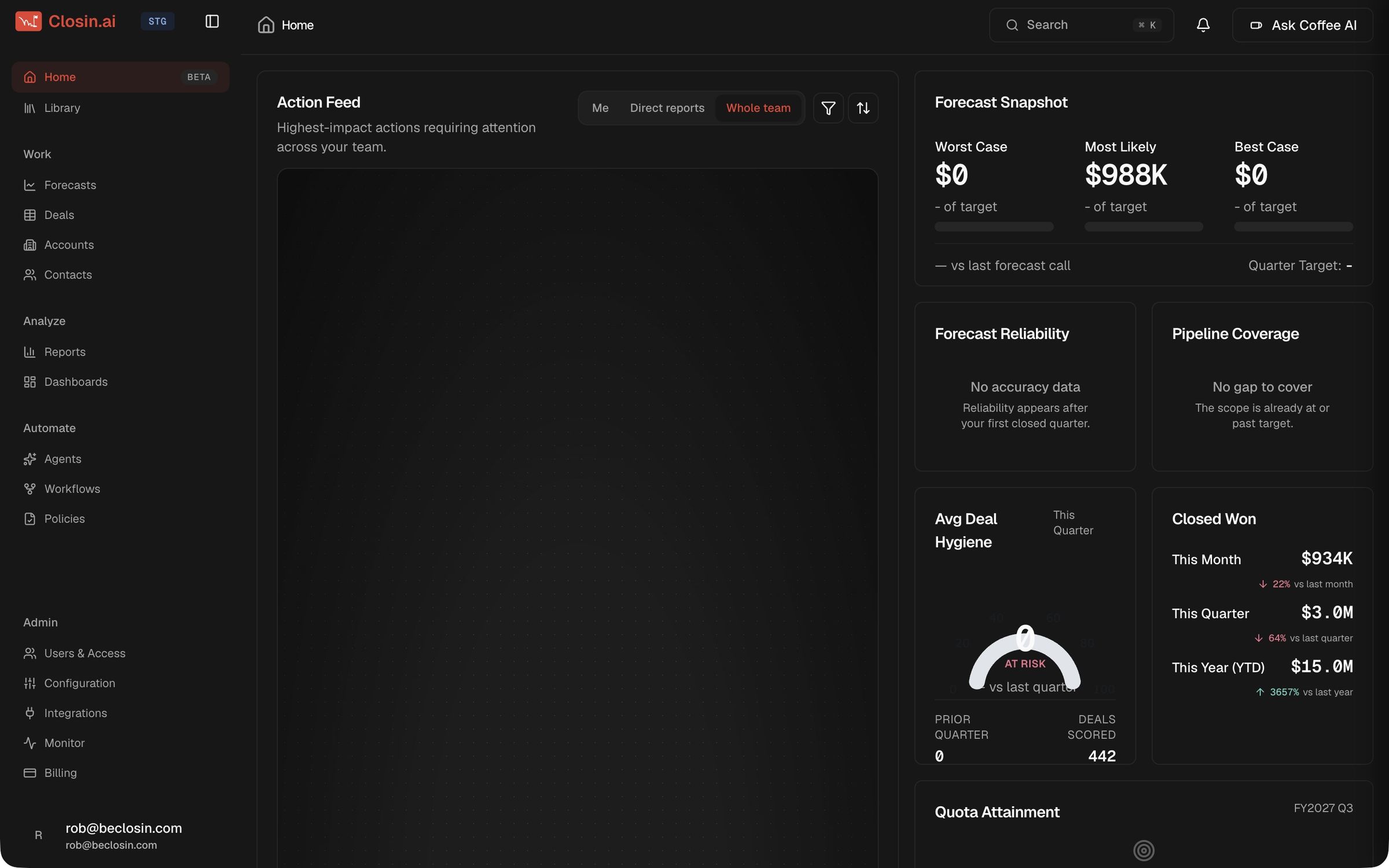Click the Workflows branch icon
This screenshot has height=868, width=1389.
30,489
